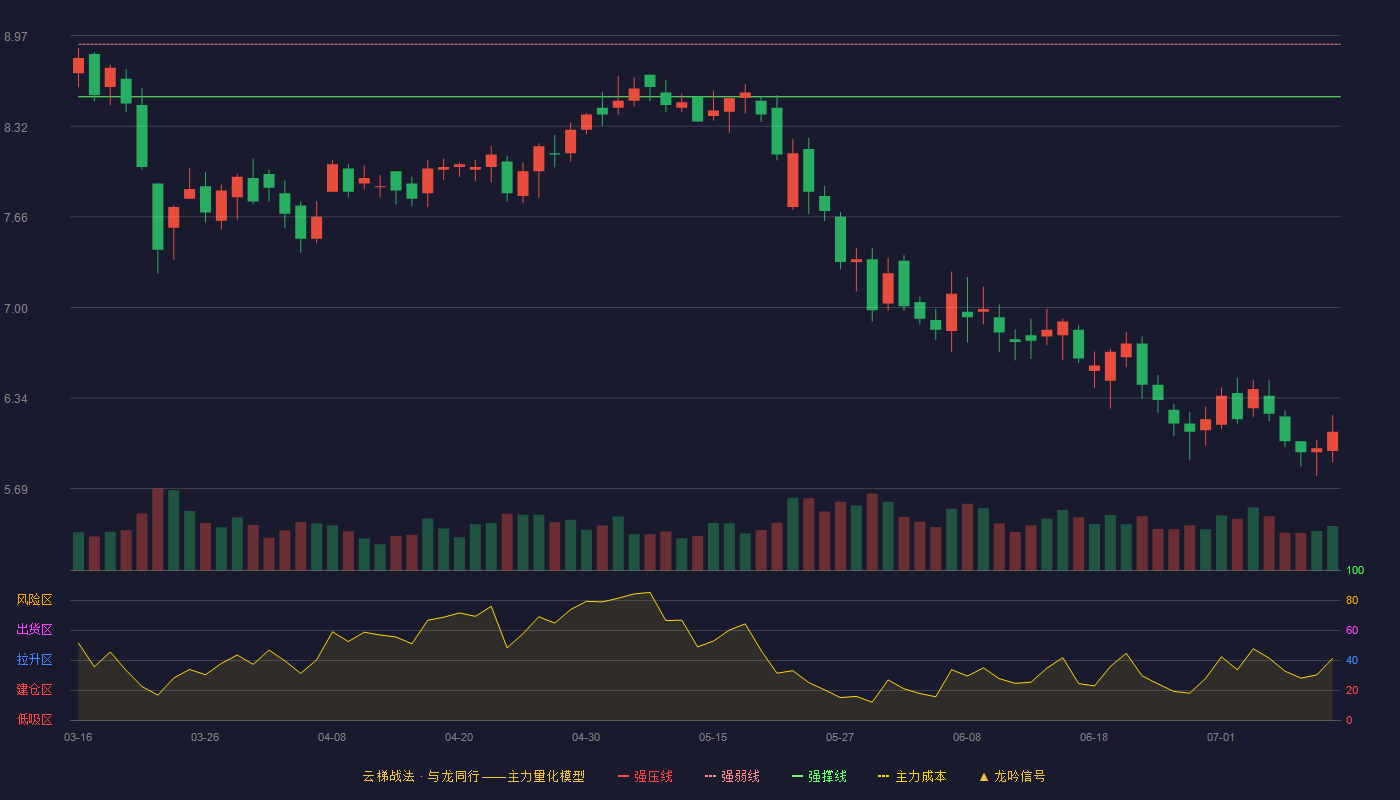Click the 8.97 price axis label
1400x800 pixels.
pyautogui.click(x=16, y=37)
